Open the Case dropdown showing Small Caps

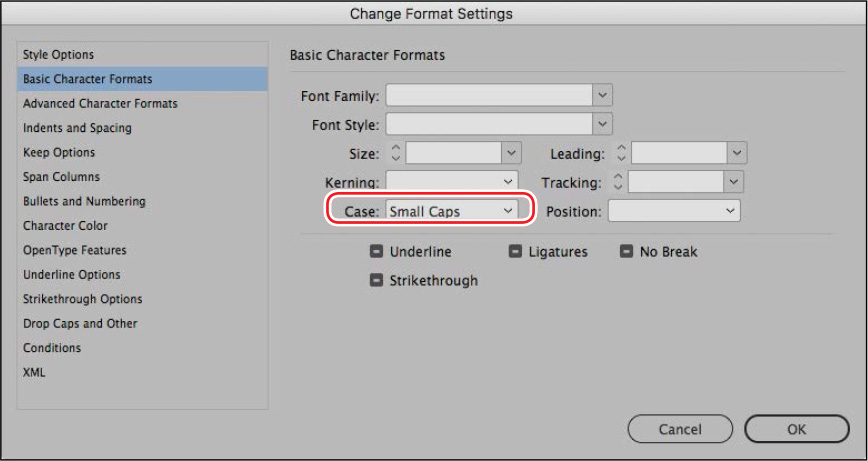452,211
